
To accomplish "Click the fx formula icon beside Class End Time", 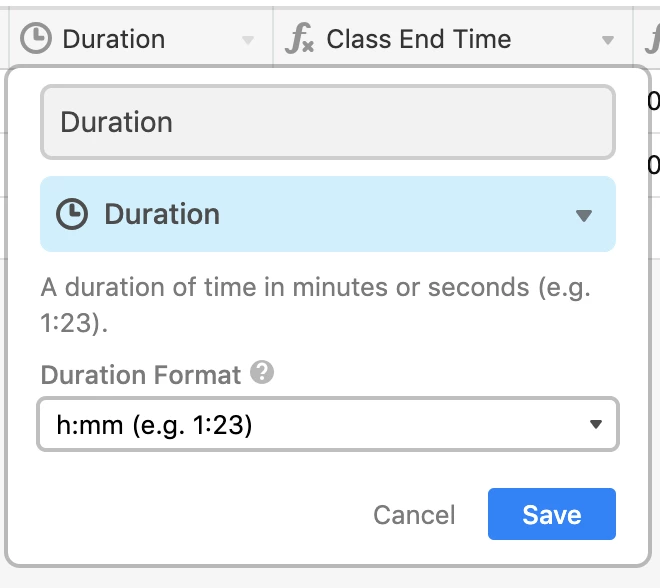I will click(x=299, y=39).
